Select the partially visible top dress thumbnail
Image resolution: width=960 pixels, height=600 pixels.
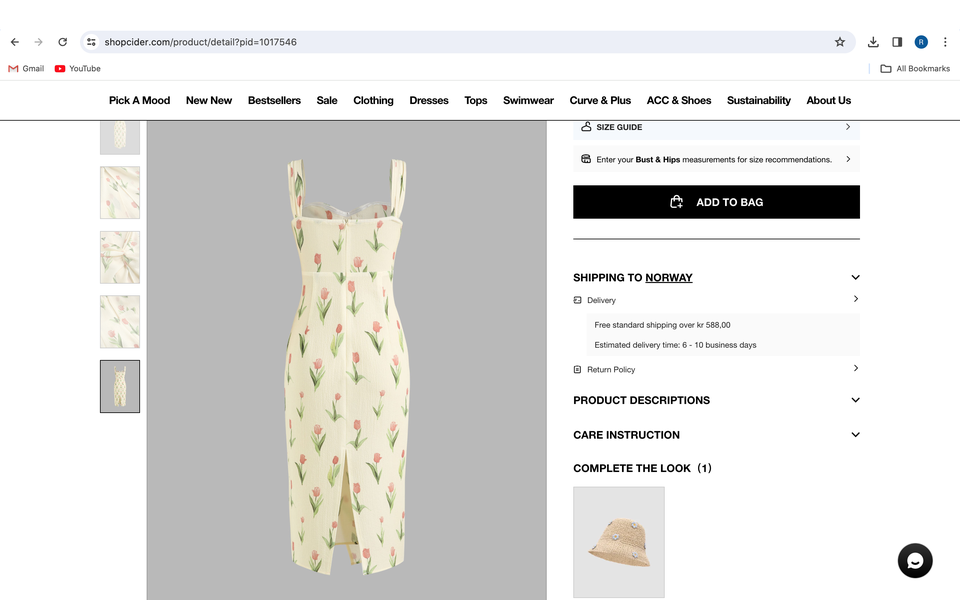coord(120,137)
